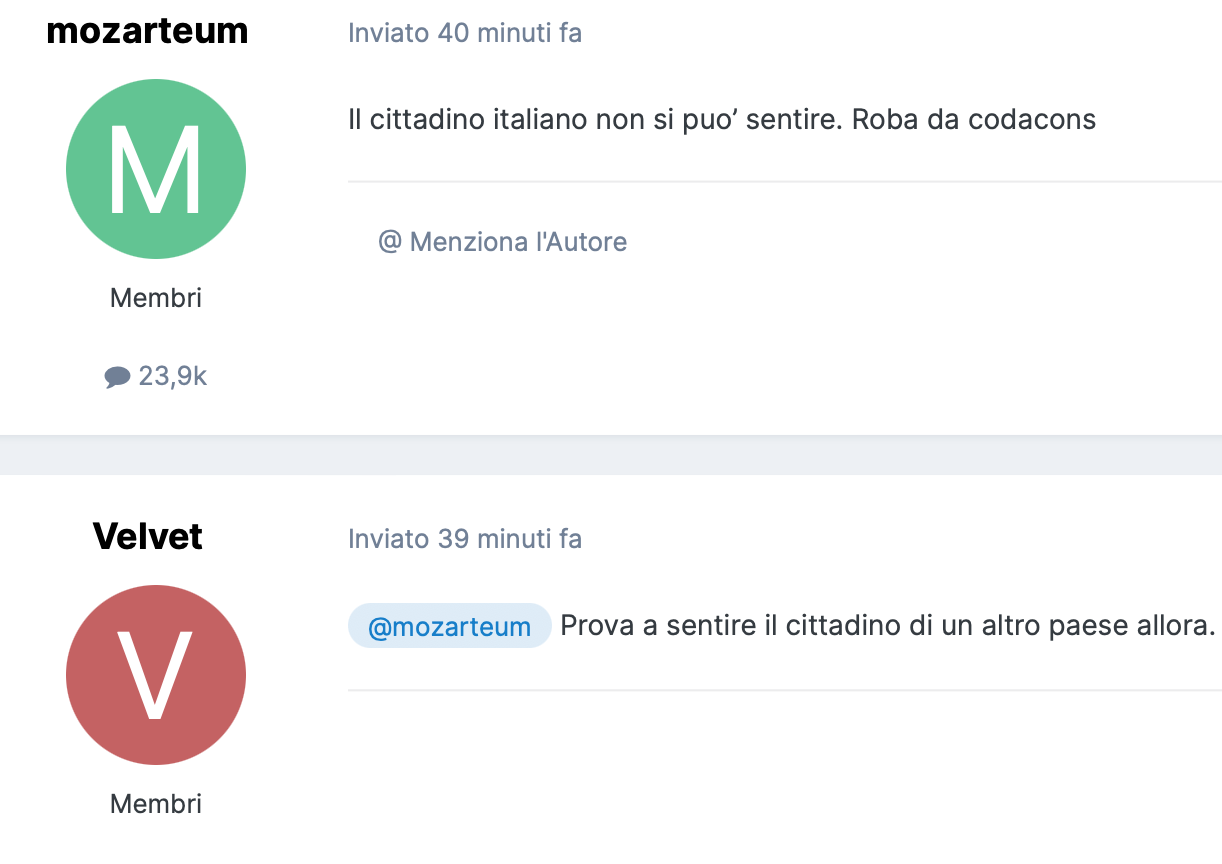The width and height of the screenshot is (1222, 864).
Task: Click the separator line below mozarteum's post text
Action: click(x=785, y=181)
